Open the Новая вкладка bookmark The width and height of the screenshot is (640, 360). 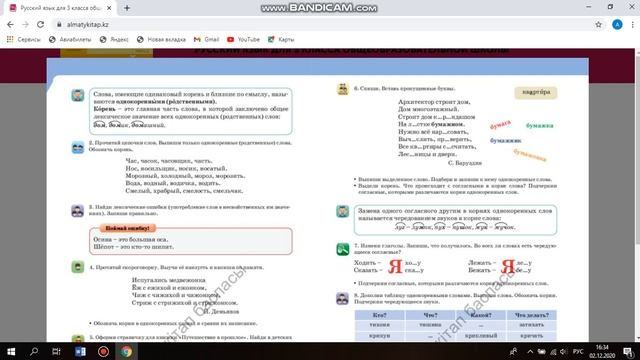(161, 40)
